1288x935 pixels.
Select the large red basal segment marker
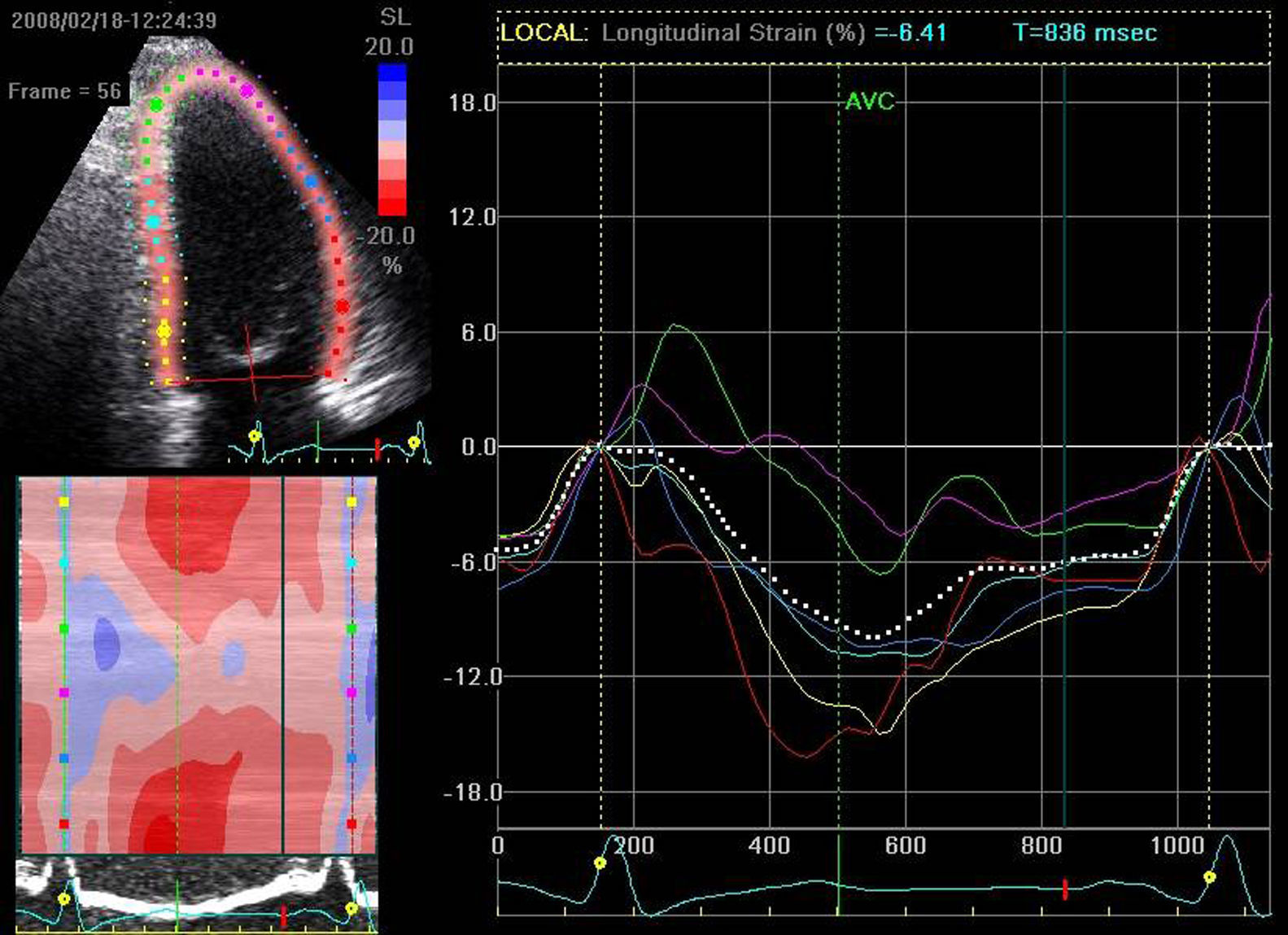(x=343, y=307)
